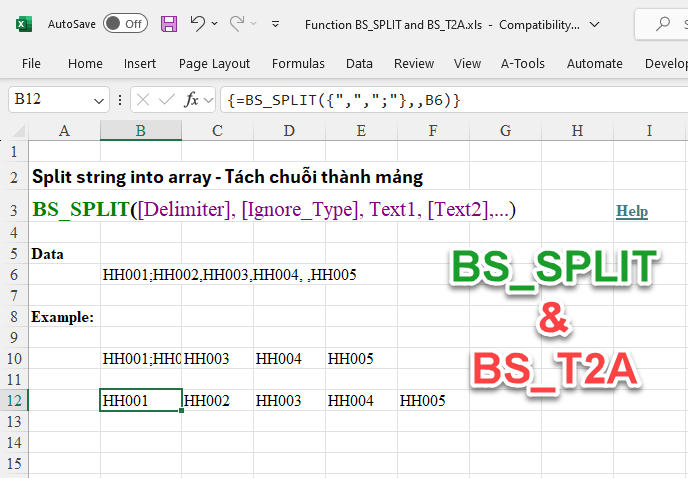Click the Select All corner triangle
The image size is (688, 478).
click(x=19, y=131)
